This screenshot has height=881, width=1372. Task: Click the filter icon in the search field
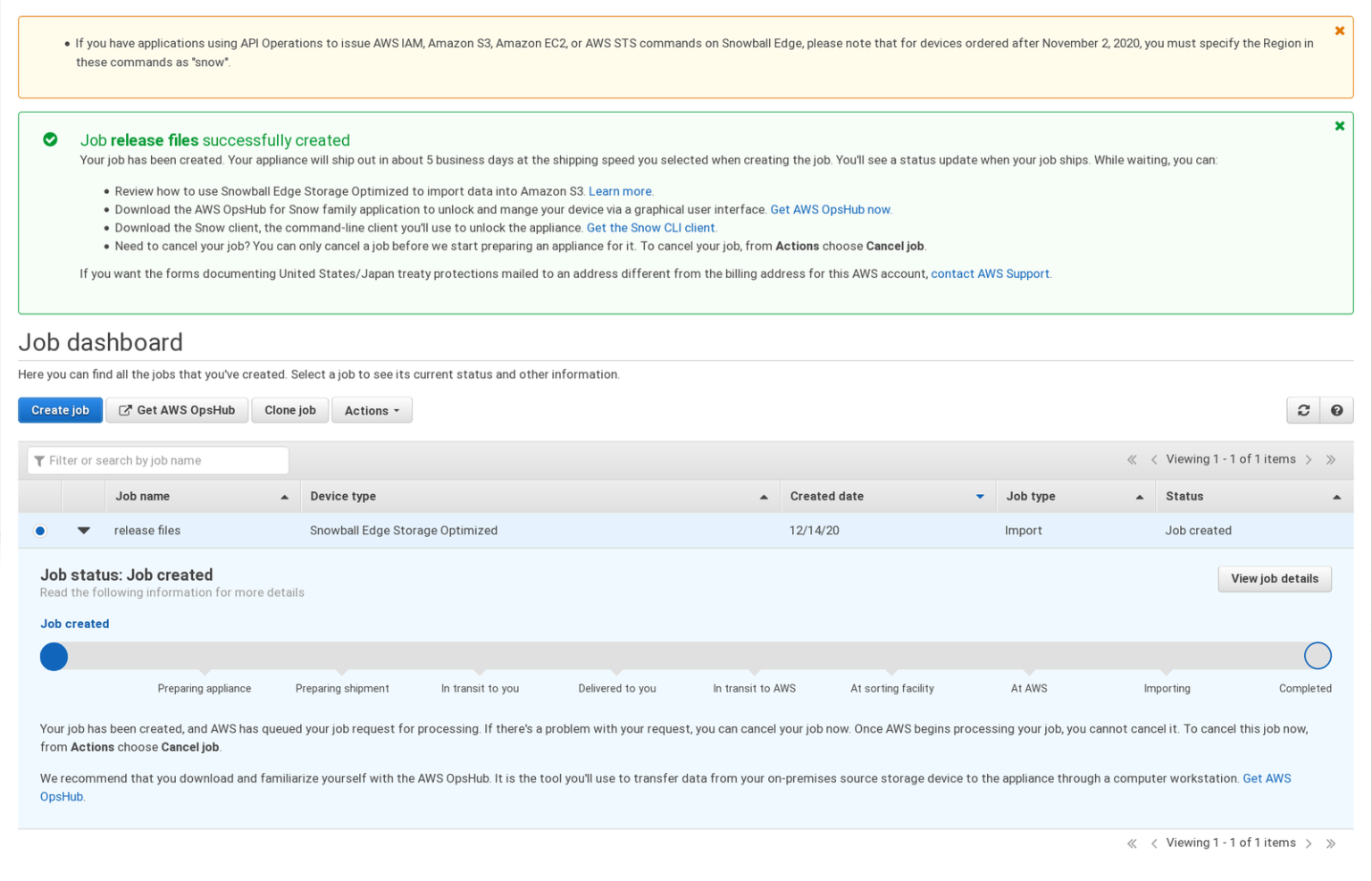tap(39, 460)
